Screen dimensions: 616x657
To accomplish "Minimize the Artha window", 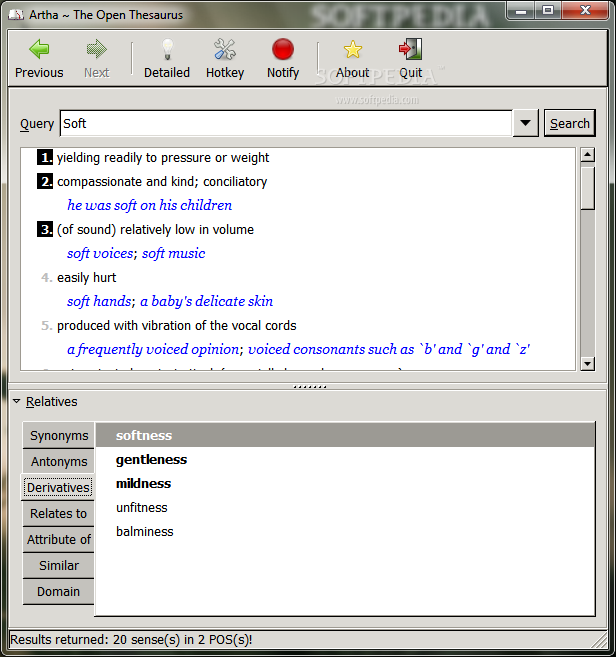I will [x=521, y=10].
